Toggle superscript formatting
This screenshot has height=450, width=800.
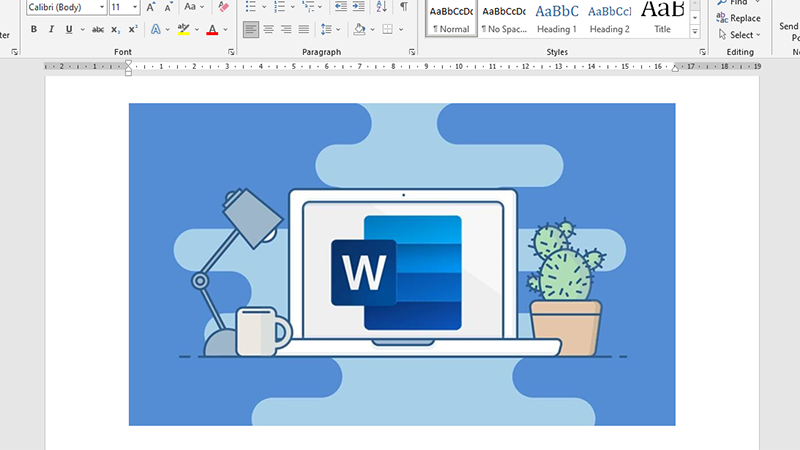click(133, 29)
